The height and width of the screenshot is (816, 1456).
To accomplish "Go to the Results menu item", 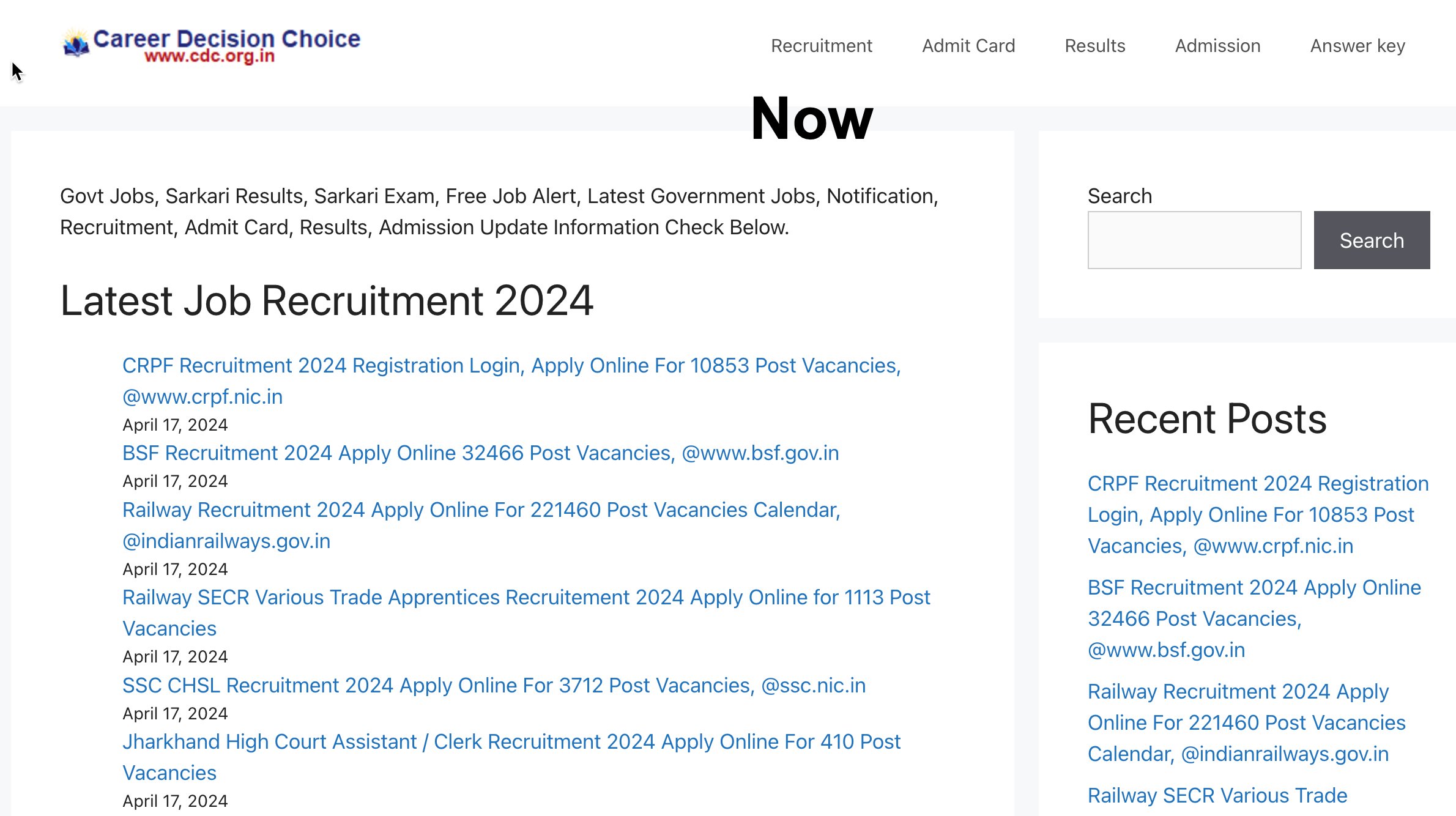I will pos(1094,46).
